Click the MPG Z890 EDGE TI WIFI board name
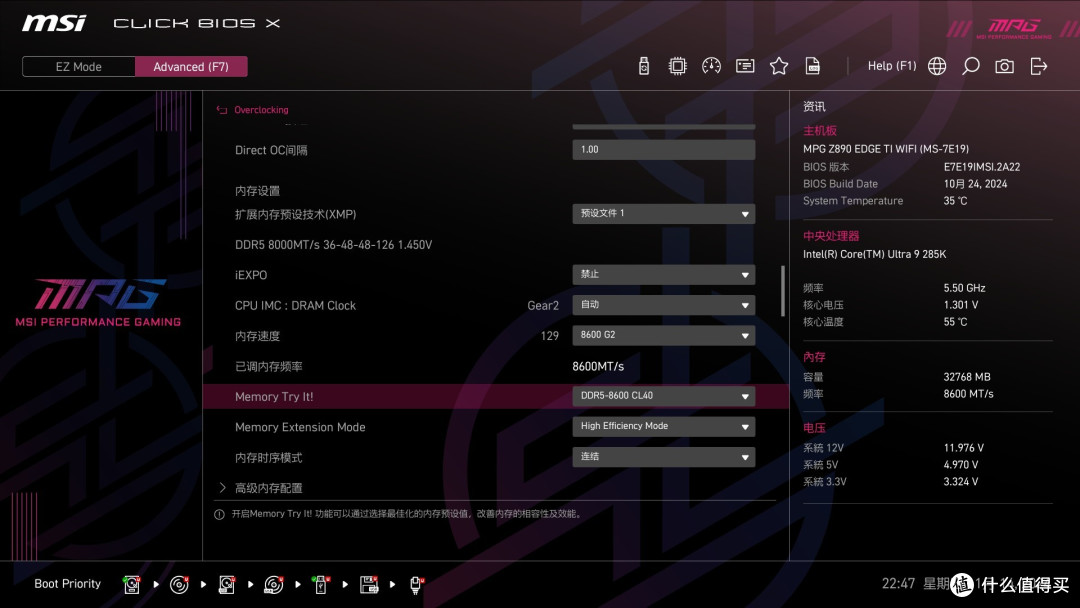This screenshot has height=608, width=1080. (x=886, y=149)
